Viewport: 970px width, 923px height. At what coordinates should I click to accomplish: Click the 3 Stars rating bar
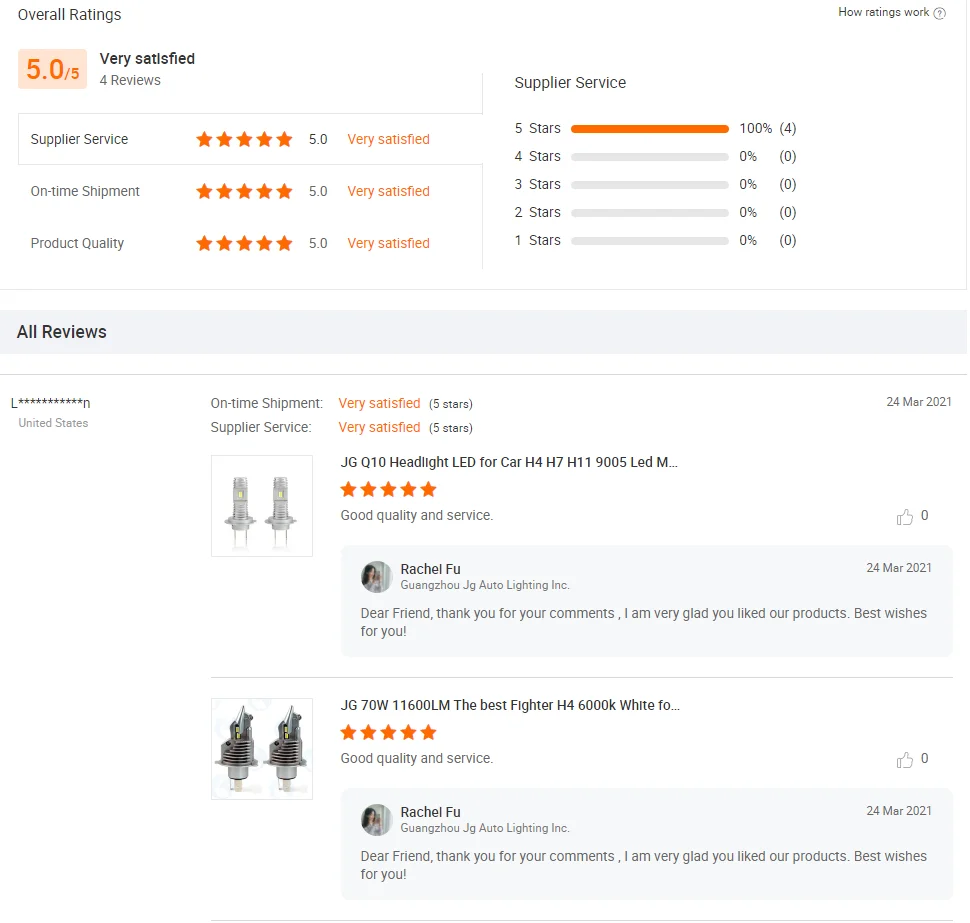pos(650,184)
